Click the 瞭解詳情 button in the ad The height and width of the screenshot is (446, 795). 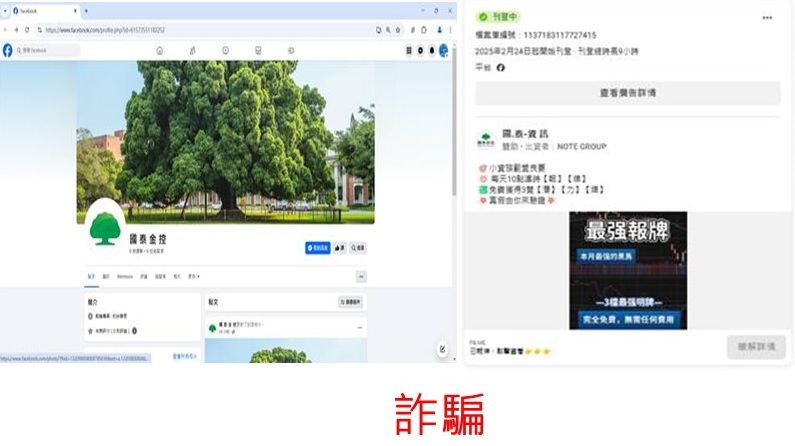coord(756,347)
